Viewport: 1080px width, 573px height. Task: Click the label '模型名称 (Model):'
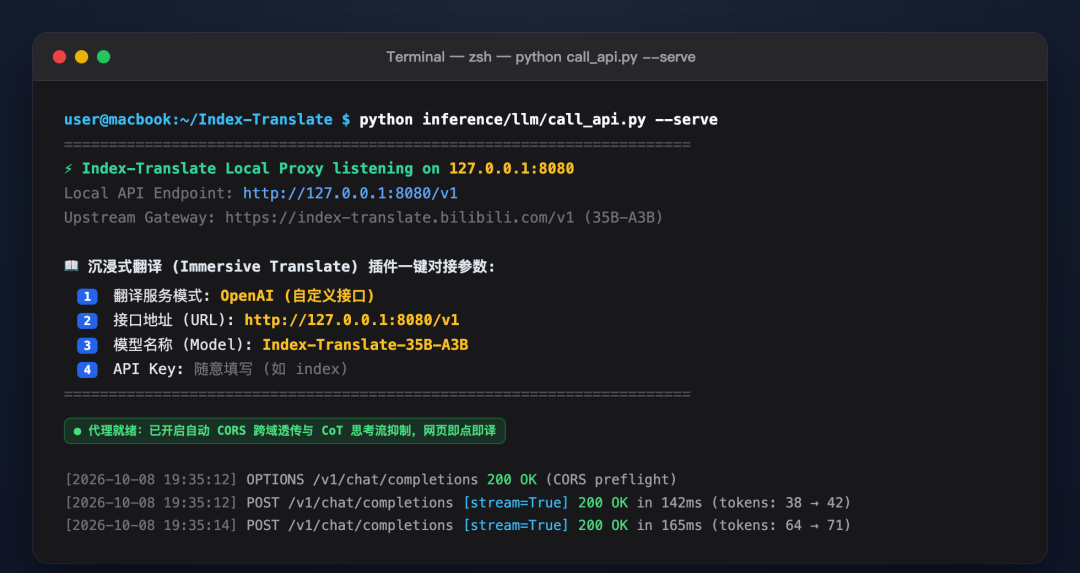point(183,345)
